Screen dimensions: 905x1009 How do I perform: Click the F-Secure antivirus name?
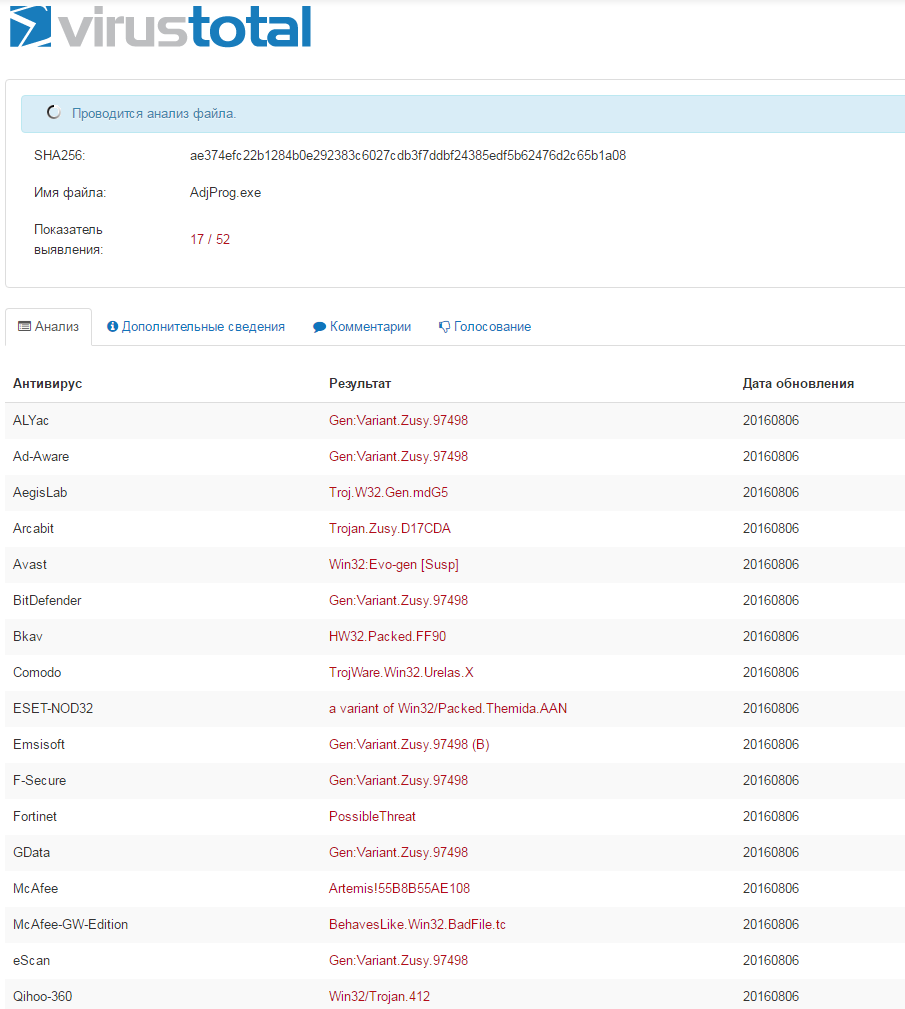click(39, 781)
